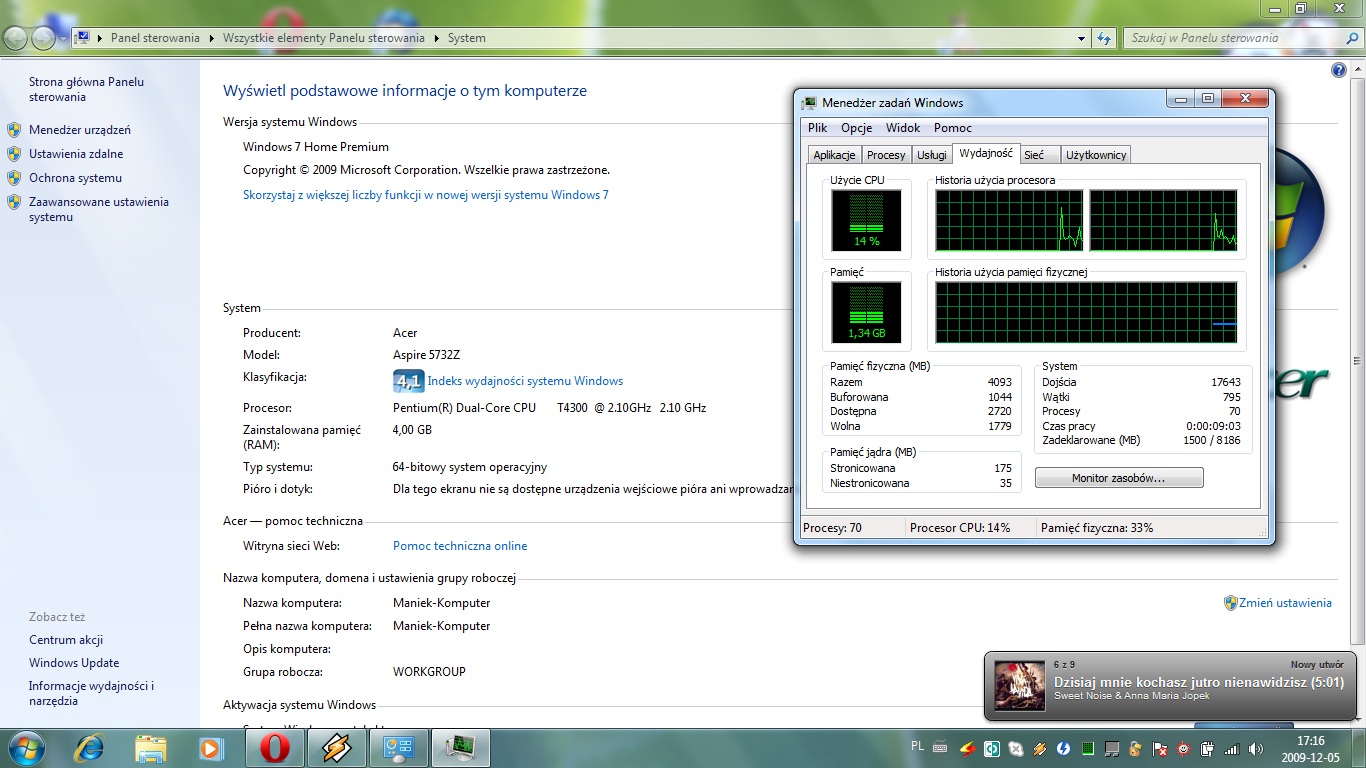Click Zmień ustawienia link
Viewport: 1366px width, 768px height.
click(1285, 603)
